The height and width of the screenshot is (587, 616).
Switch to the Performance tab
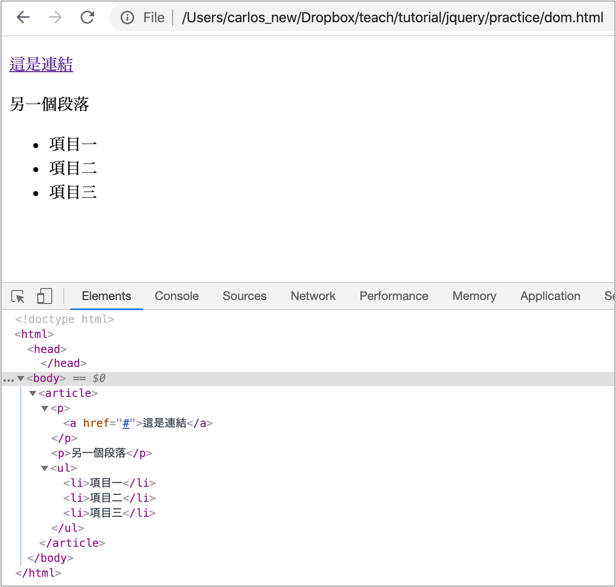[x=393, y=296]
